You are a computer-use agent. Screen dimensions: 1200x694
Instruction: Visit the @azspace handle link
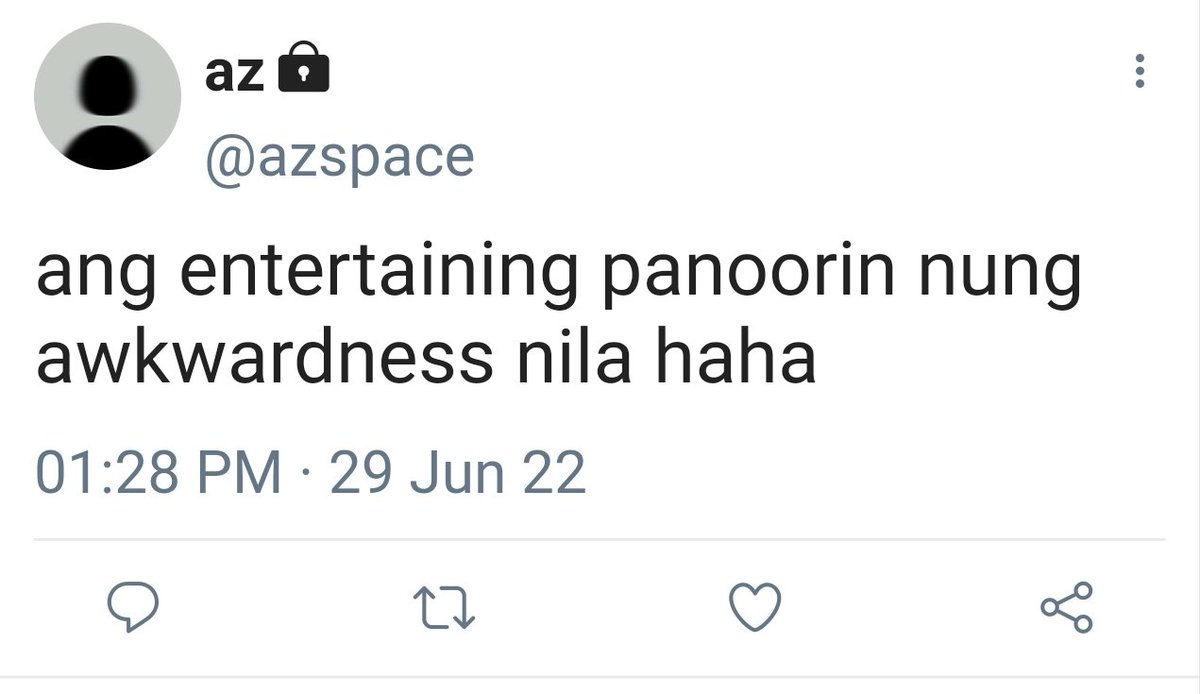339,157
